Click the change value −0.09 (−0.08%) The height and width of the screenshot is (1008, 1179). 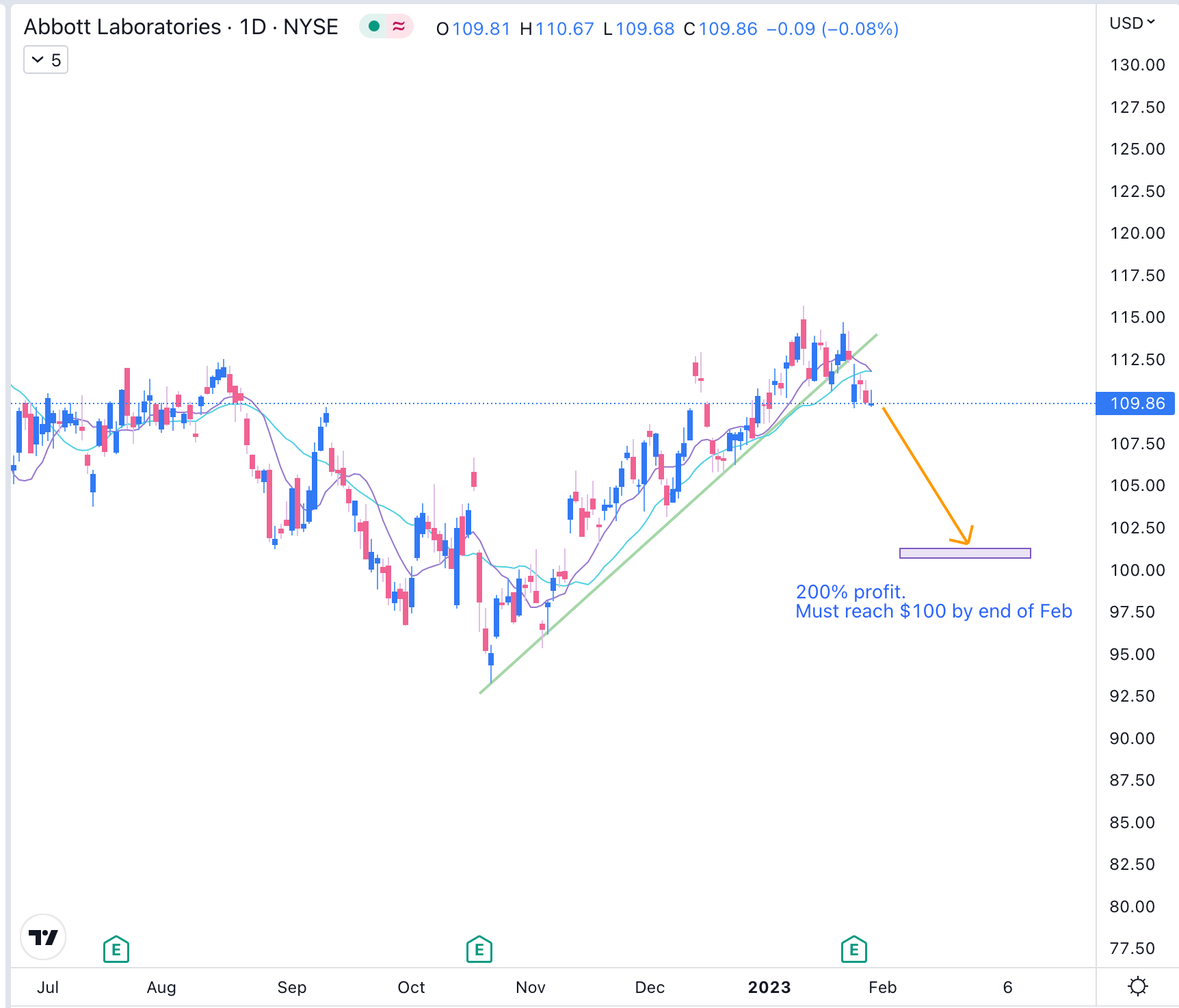click(x=832, y=29)
